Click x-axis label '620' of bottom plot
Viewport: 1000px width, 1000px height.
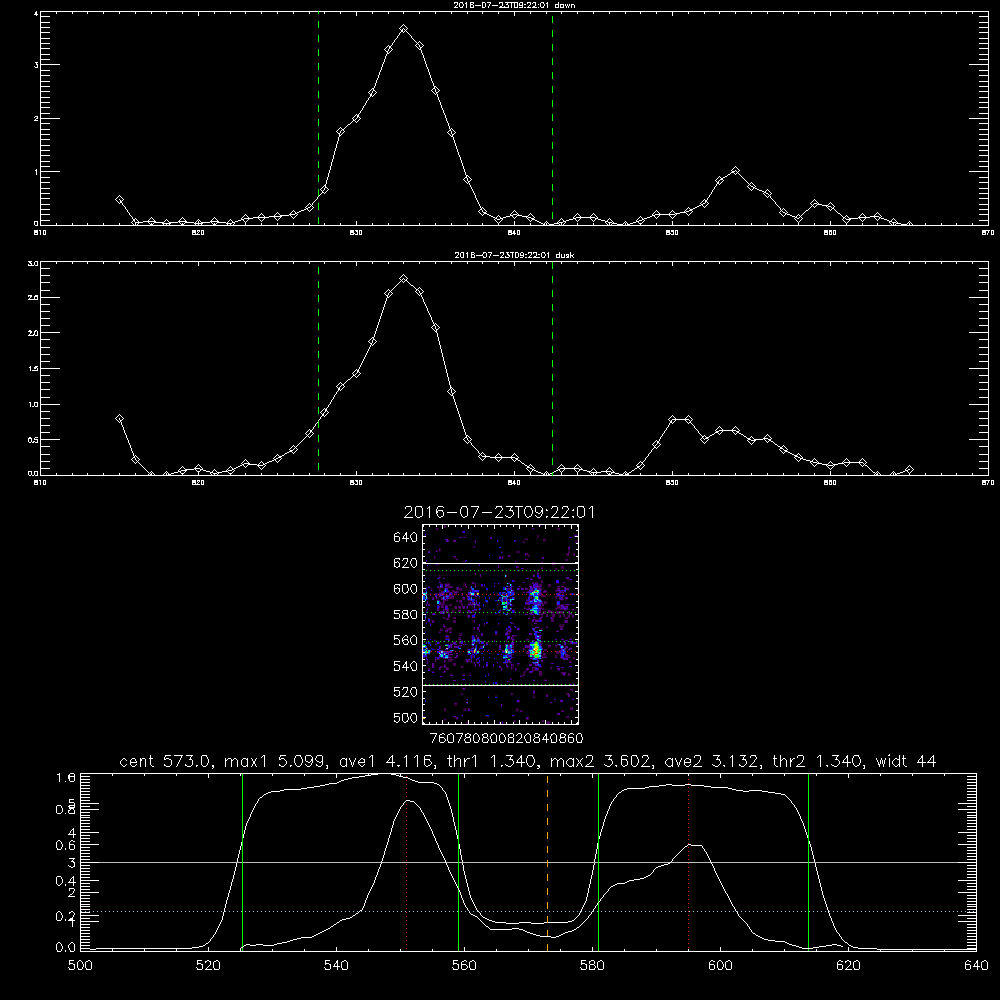tap(848, 966)
